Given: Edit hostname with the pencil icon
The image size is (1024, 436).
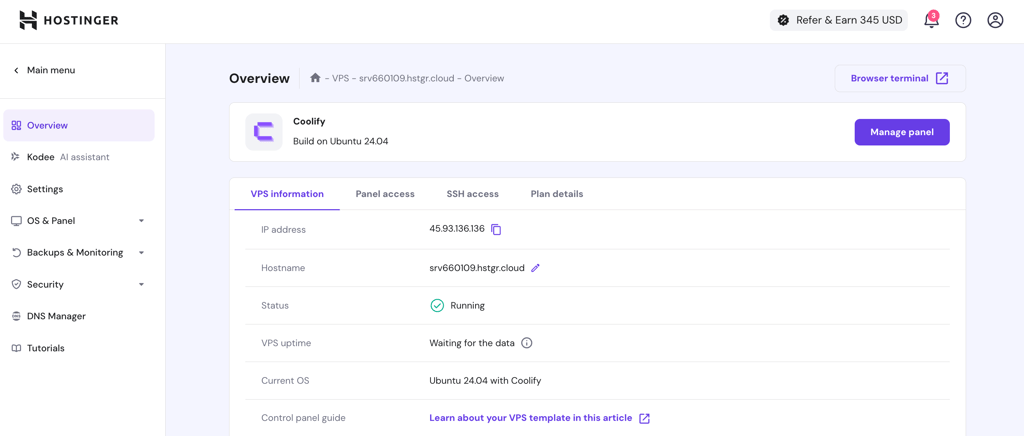Looking at the screenshot, I should click(x=536, y=268).
